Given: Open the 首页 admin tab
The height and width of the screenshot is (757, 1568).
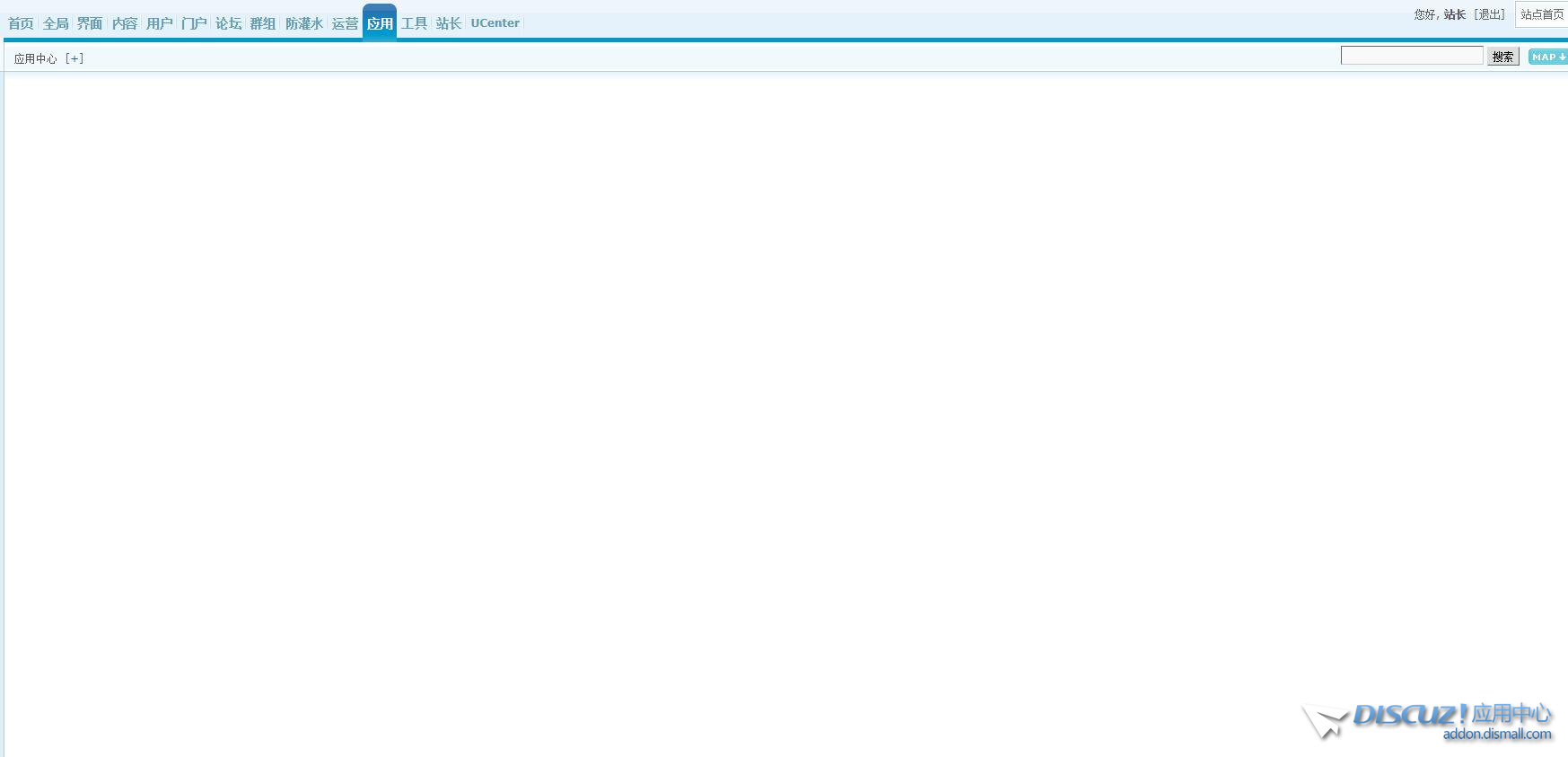Looking at the screenshot, I should pyautogui.click(x=21, y=23).
